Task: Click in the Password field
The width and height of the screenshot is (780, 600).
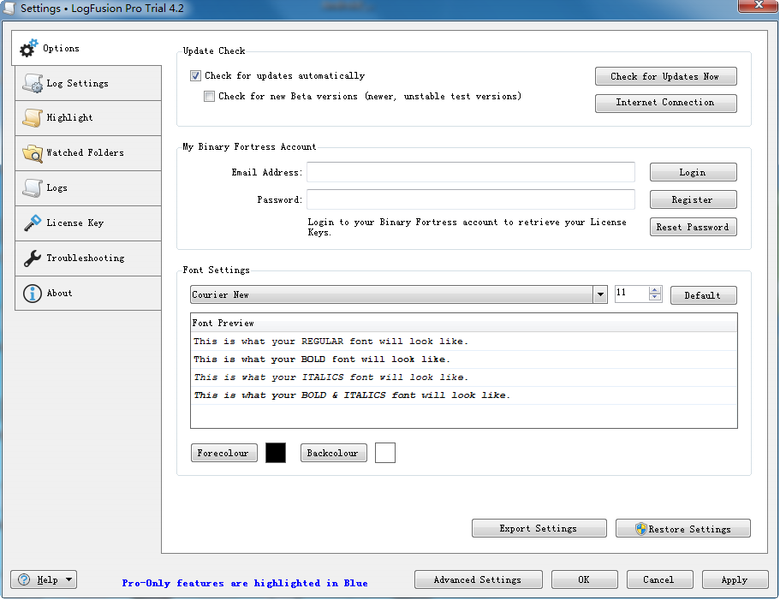Action: [x=470, y=200]
